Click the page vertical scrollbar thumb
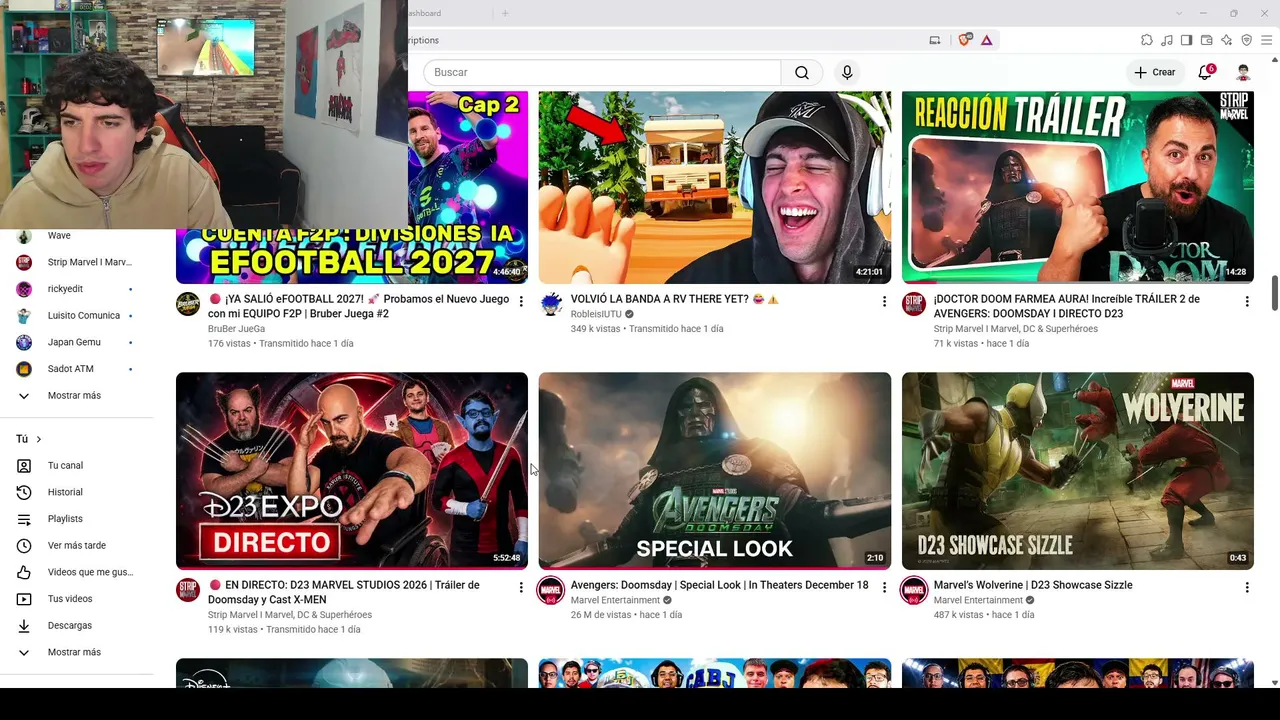The width and height of the screenshot is (1280, 720). (x=1274, y=294)
